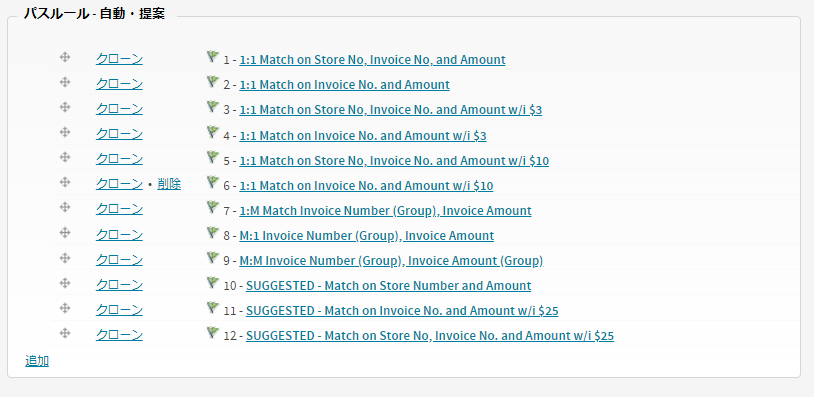
Task: Click the move handle for rule 3
Action: click(65, 107)
